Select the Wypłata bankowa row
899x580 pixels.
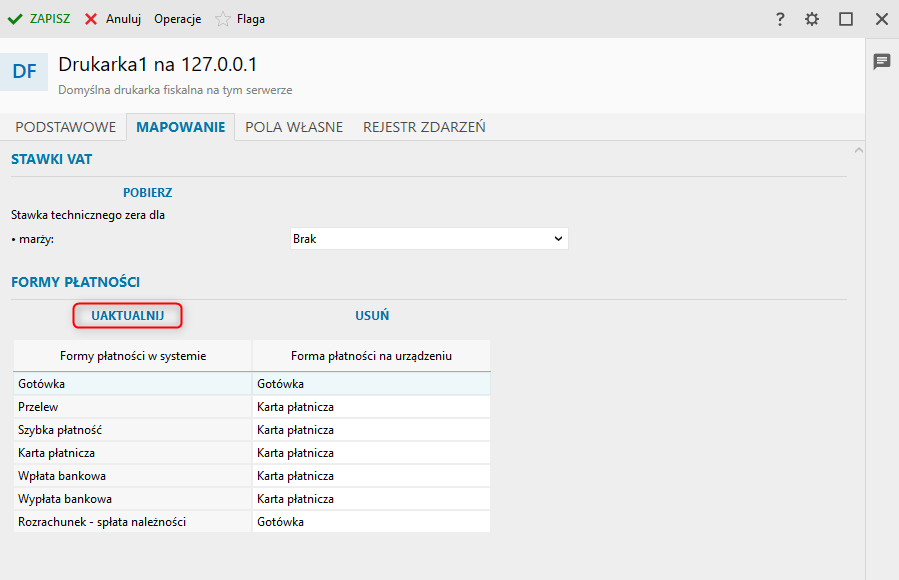point(133,499)
